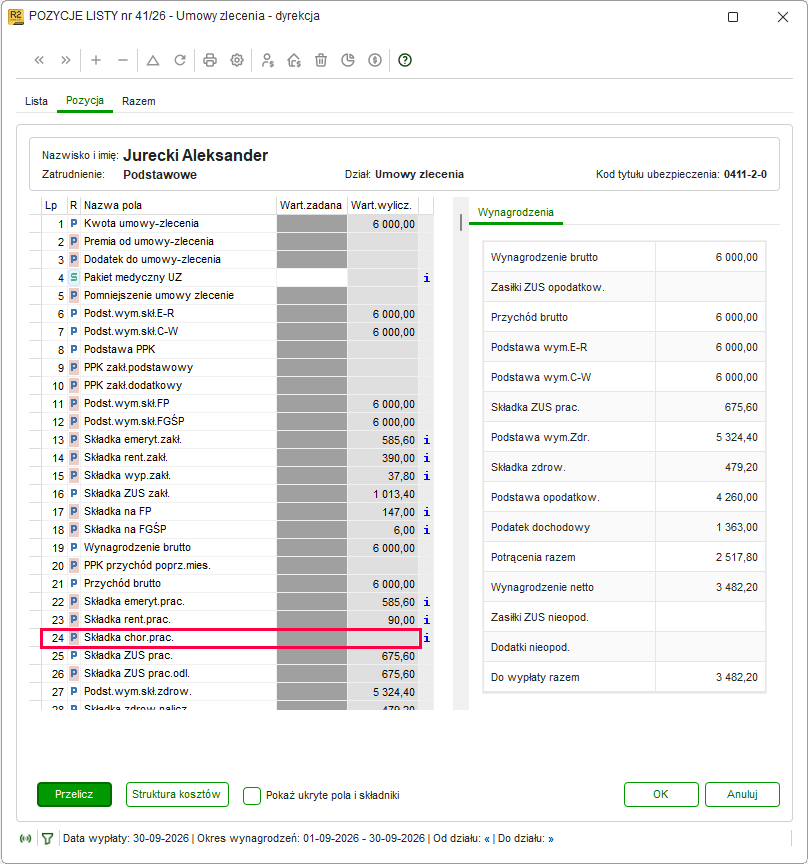Click Data wypłaty status bar entry

point(126,839)
